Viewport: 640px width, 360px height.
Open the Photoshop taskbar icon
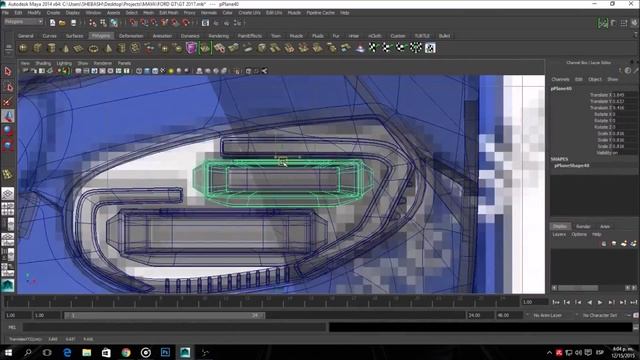point(165,352)
